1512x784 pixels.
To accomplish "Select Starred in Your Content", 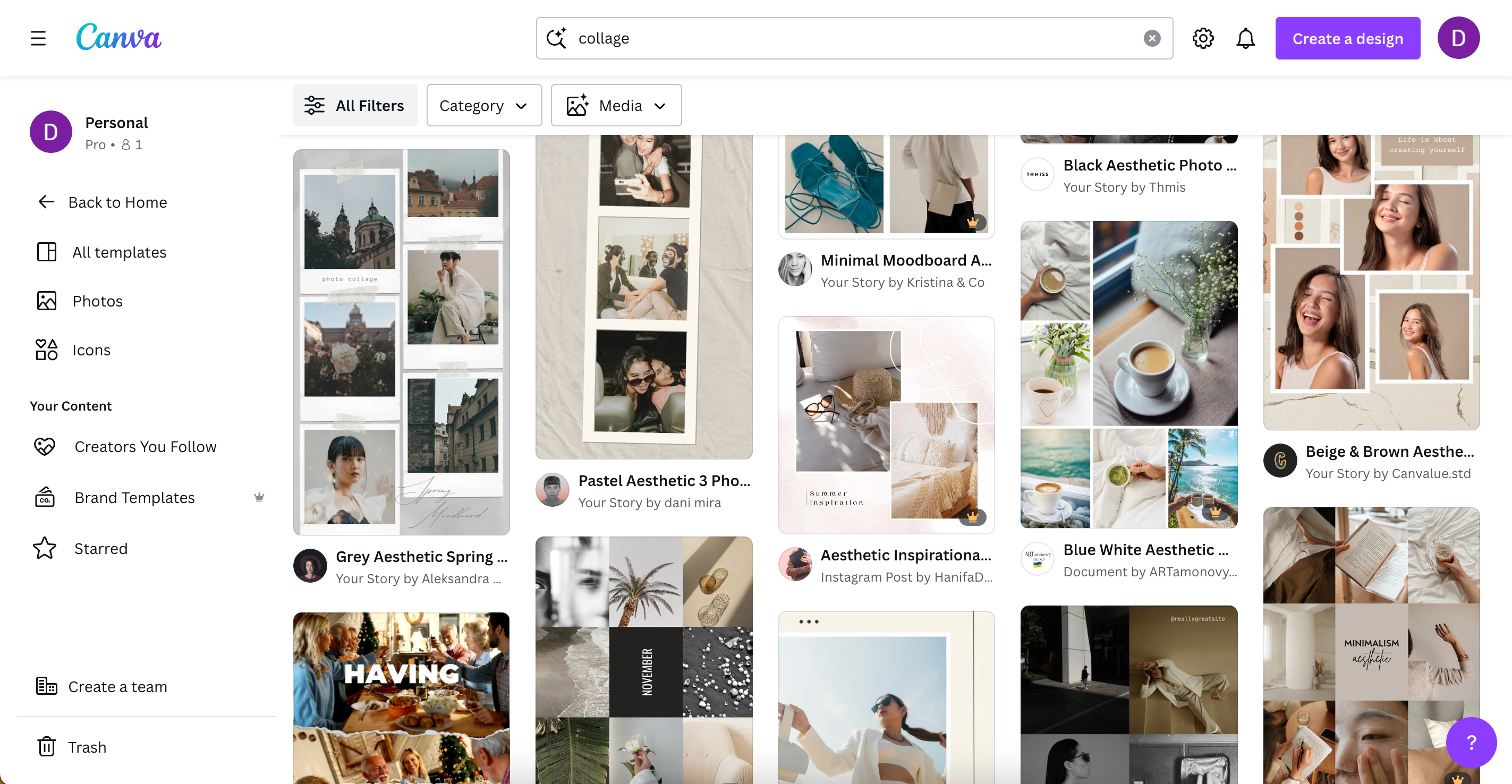I will click(x=100, y=549).
